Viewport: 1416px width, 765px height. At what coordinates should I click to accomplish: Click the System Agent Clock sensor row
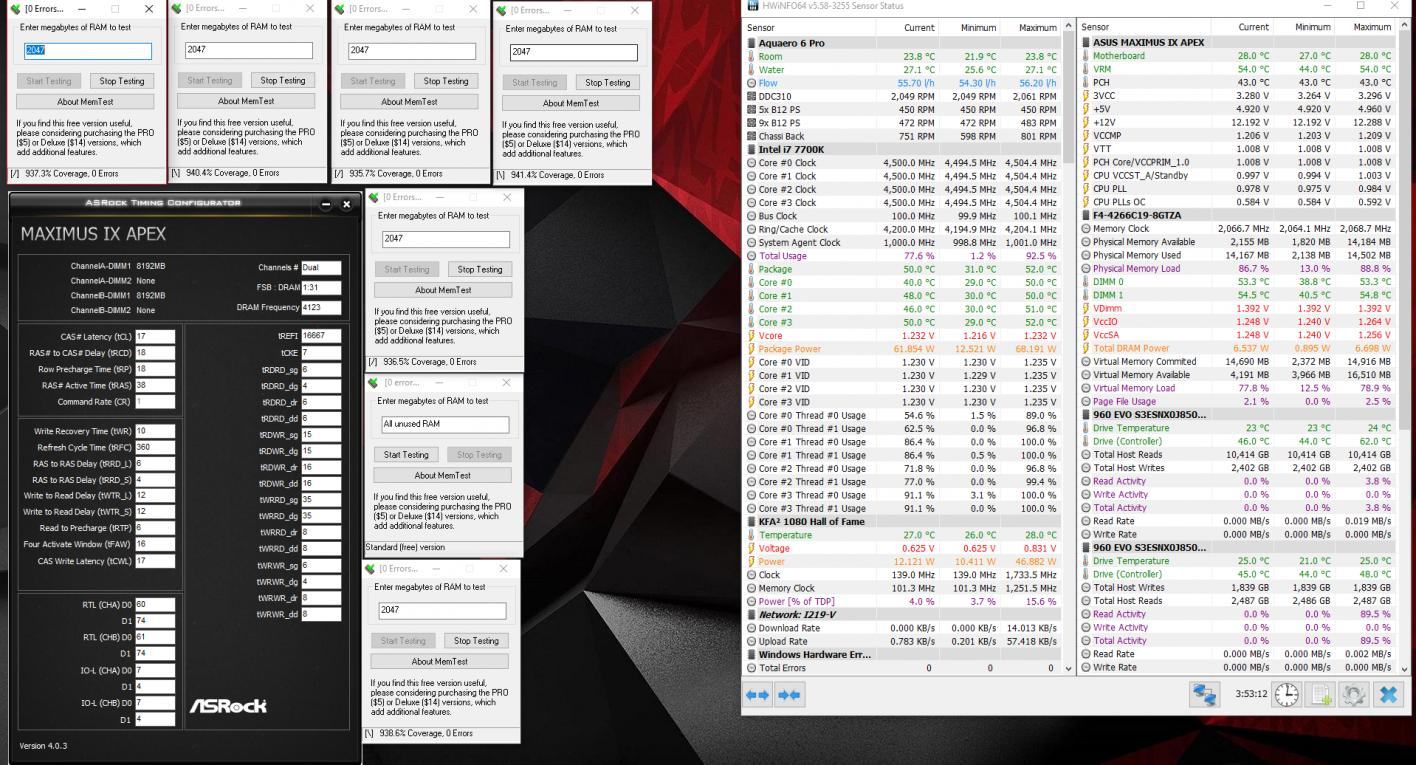pyautogui.click(x=903, y=242)
